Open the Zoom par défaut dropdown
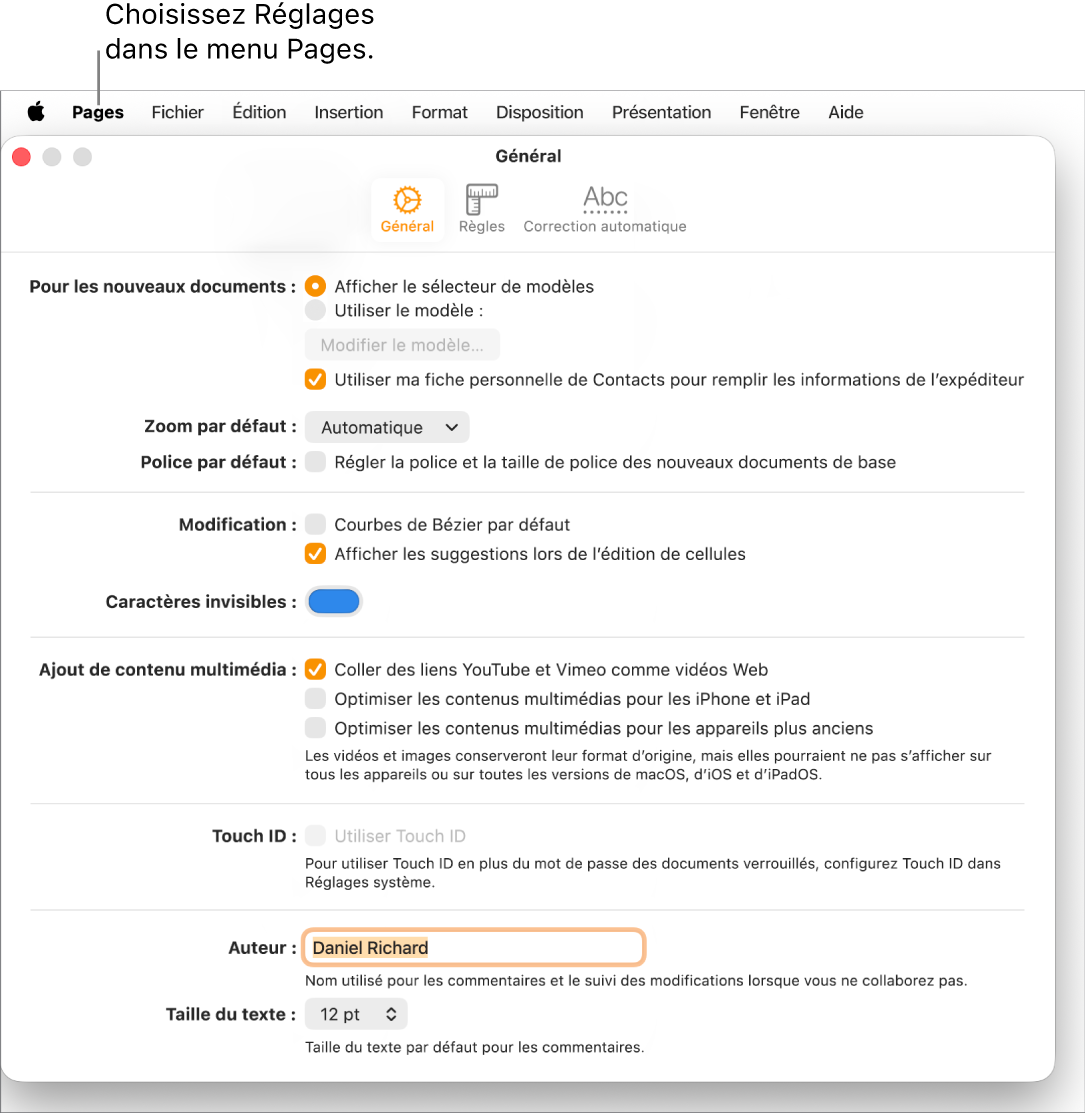This screenshot has height=1115, width=1085. 388,427
